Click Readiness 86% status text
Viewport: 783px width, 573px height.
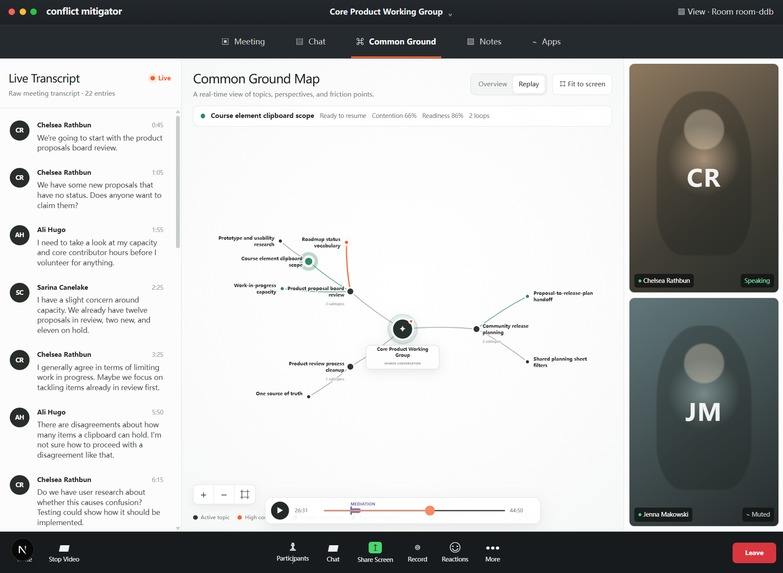pyautogui.click(x=442, y=115)
